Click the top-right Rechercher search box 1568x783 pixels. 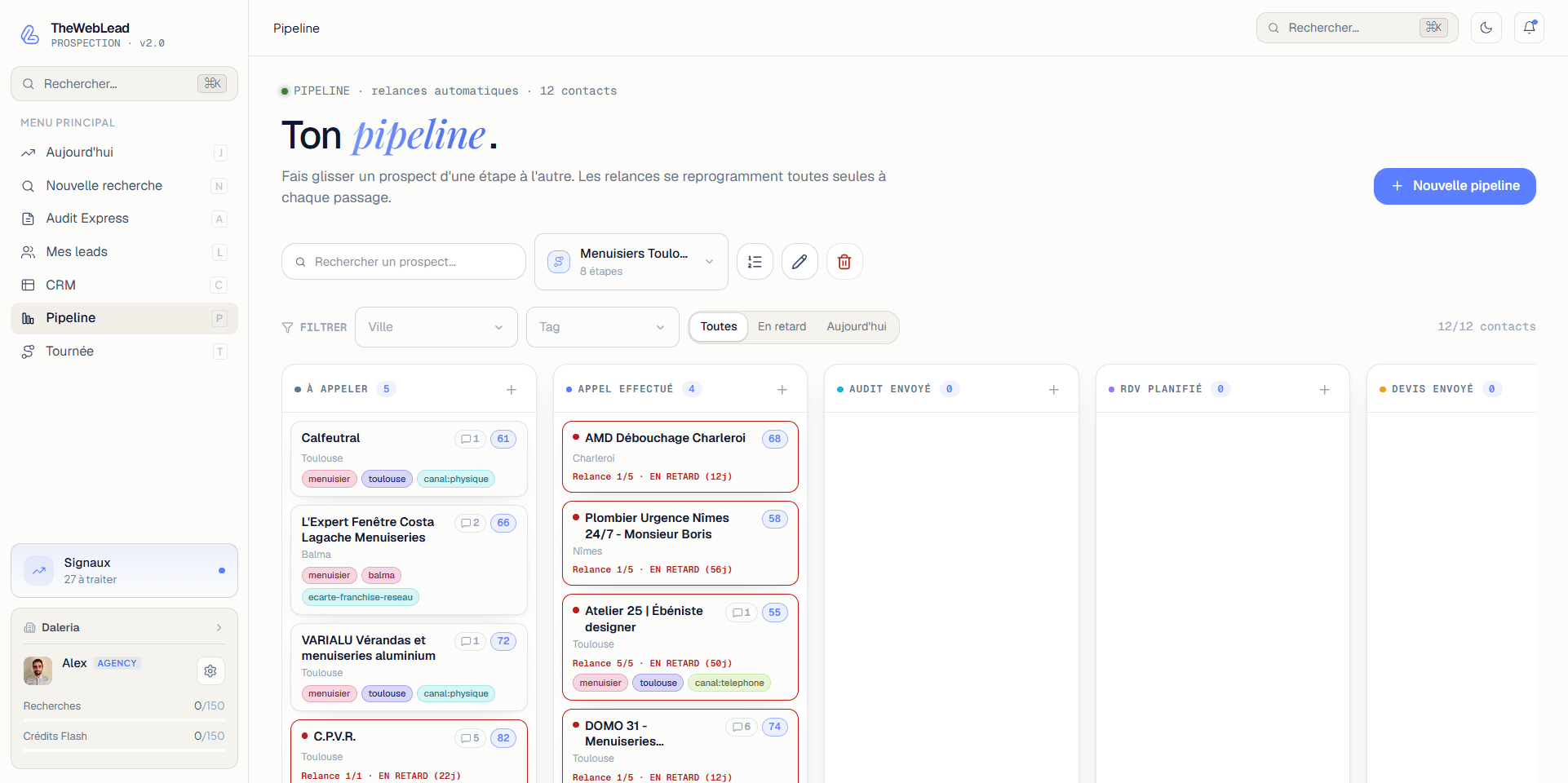coord(1358,28)
